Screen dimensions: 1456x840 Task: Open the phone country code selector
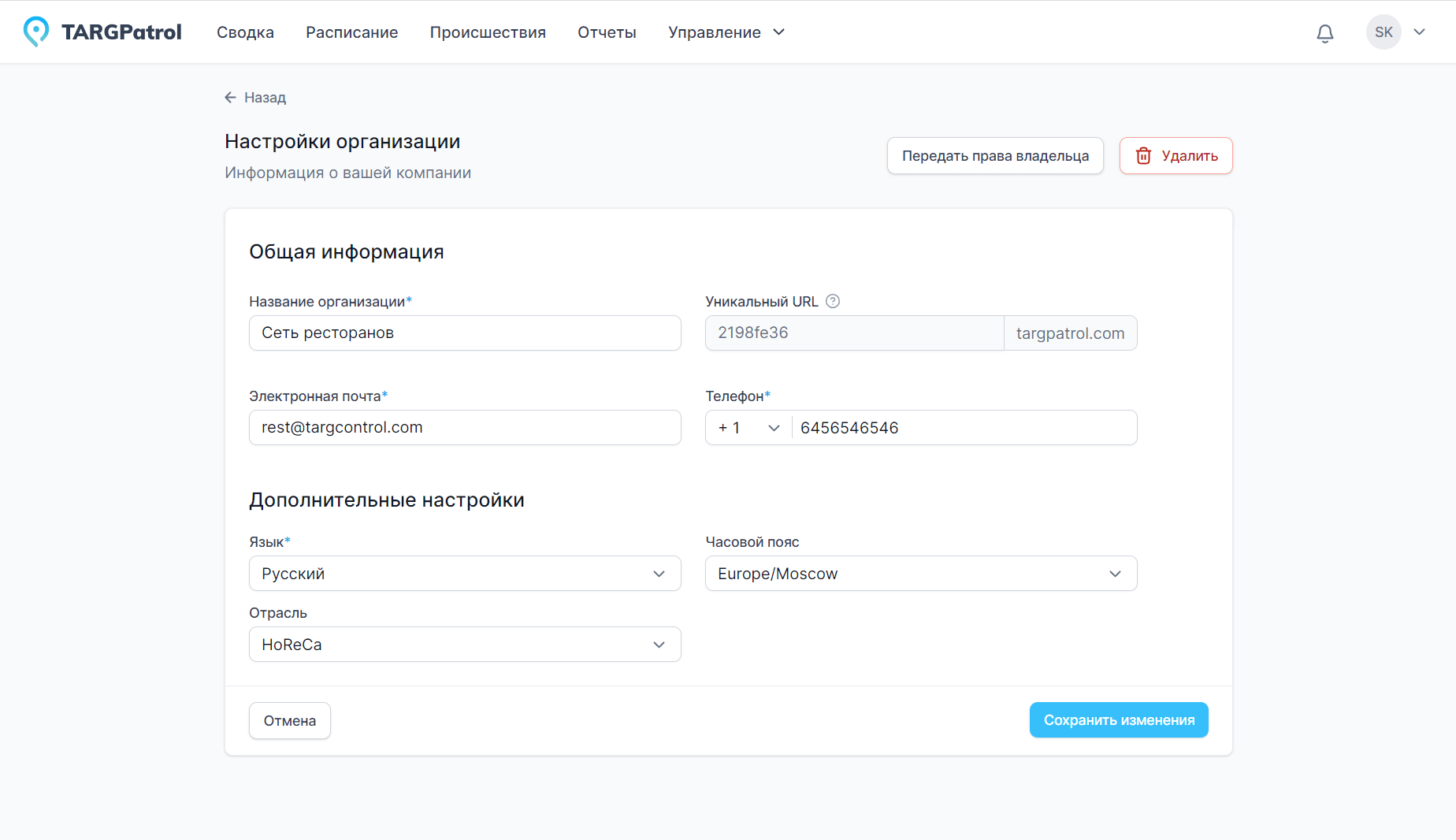(x=748, y=428)
